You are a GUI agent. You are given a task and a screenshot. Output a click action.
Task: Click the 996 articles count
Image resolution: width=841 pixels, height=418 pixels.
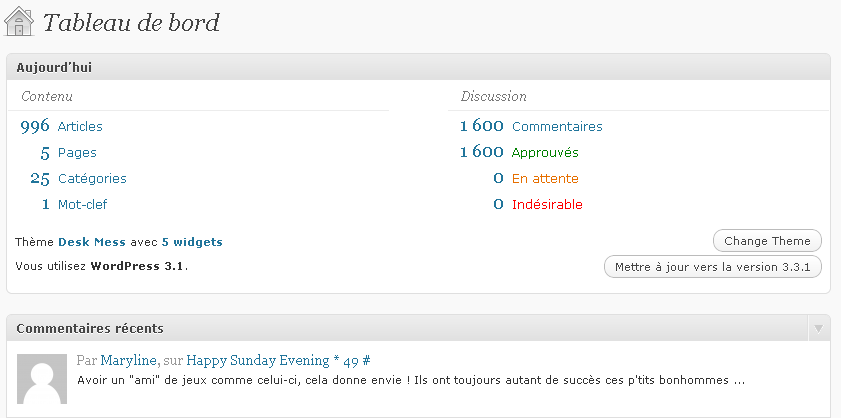(x=35, y=127)
